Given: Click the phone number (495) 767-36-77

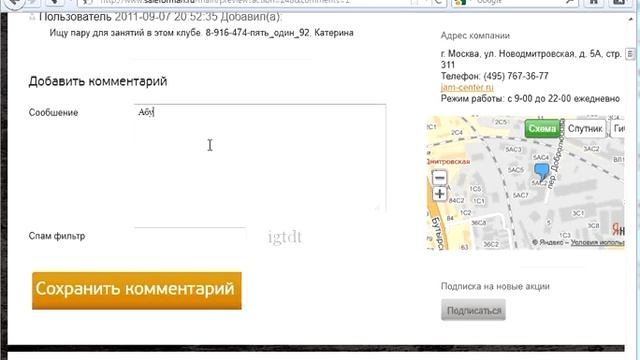Looking at the screenshot, I should tap(516, 76).
